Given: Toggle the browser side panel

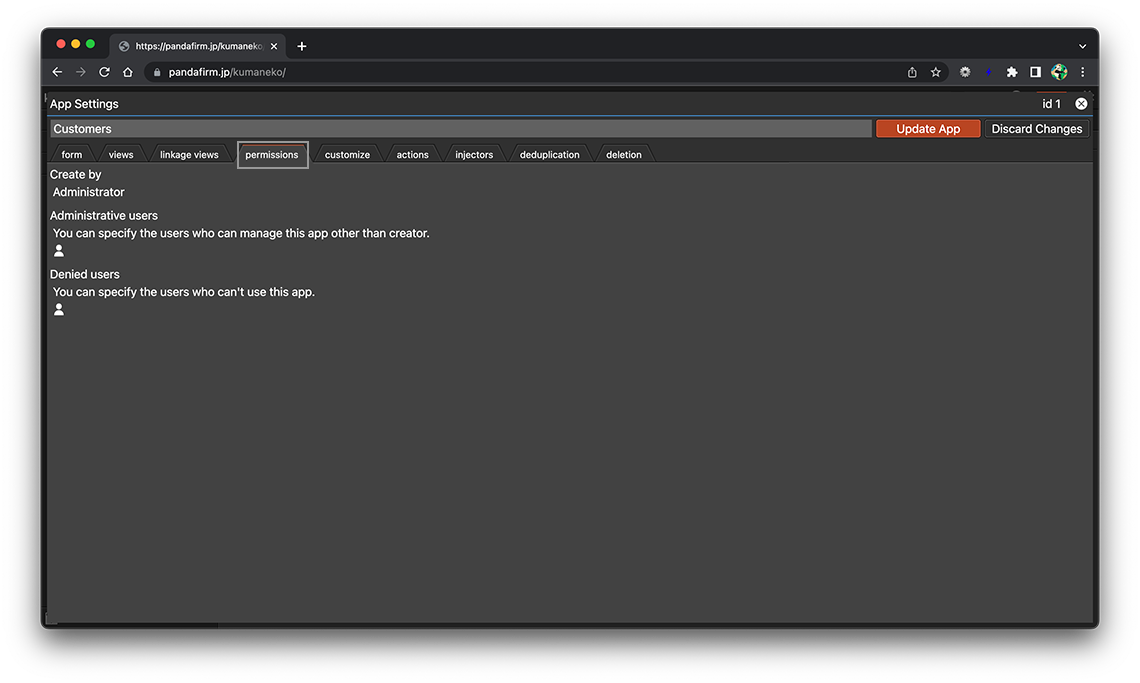Looking at the screenshot, I should 1036,72.
